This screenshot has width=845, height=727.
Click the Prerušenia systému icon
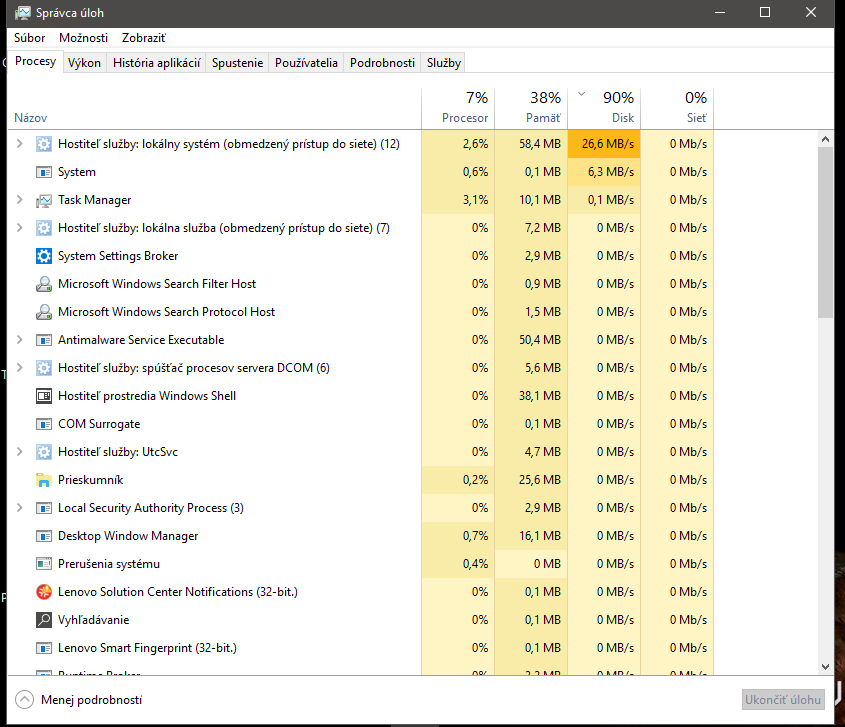coord(44,564)
